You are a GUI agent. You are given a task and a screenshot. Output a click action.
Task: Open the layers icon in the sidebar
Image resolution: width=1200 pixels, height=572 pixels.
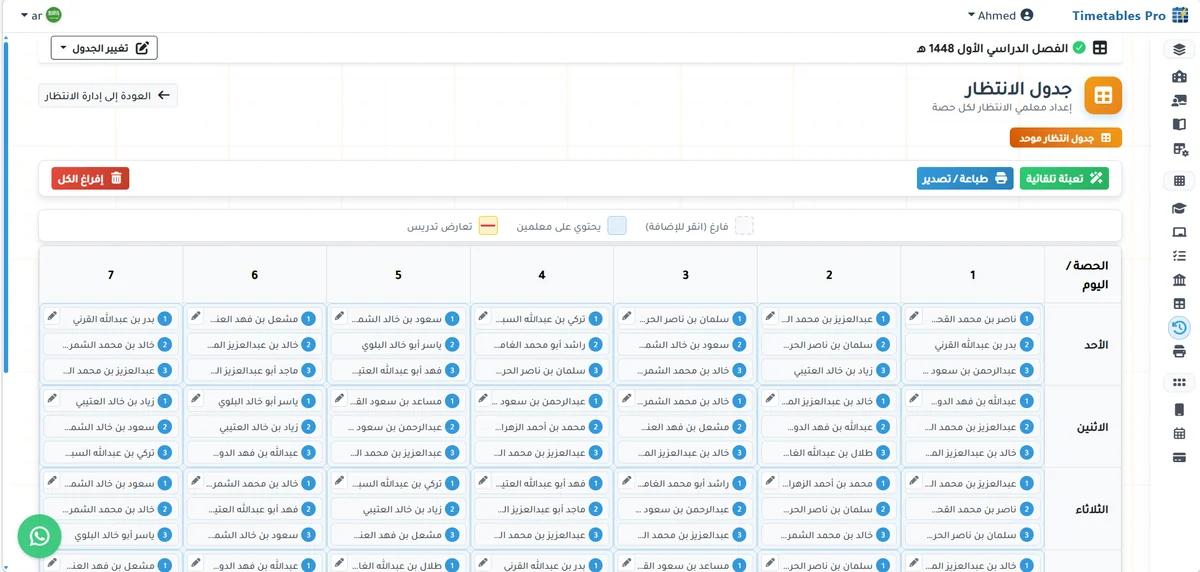tap(1179, 50)
